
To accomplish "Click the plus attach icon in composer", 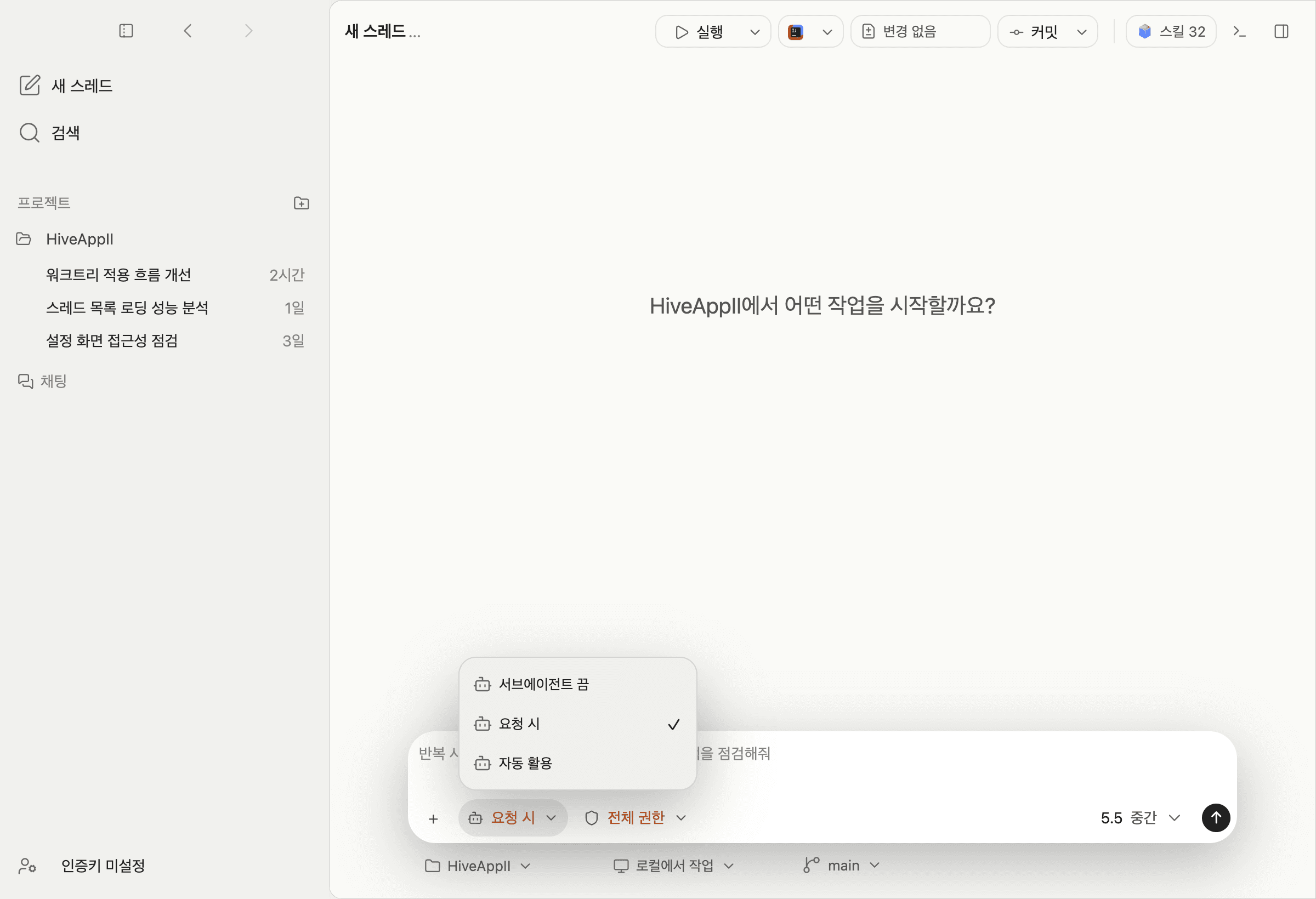I will pyautogui.click(x=433, y=818).
